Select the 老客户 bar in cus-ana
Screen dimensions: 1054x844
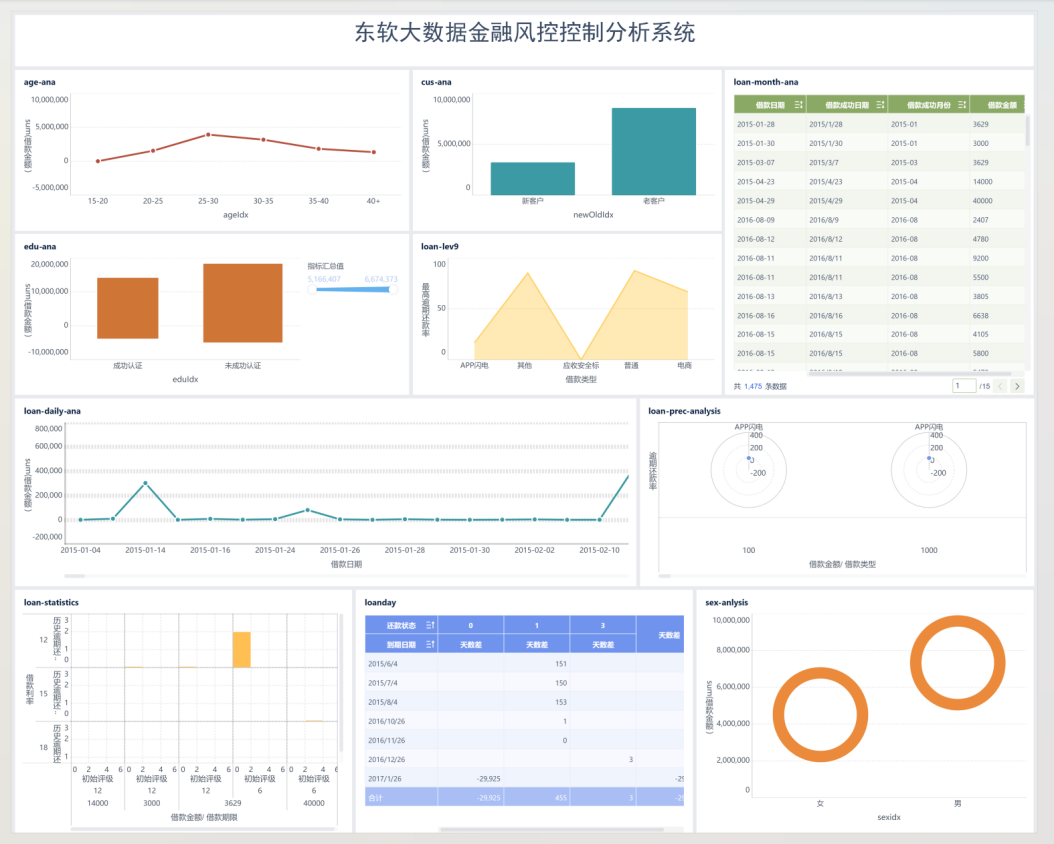pyautogui.click(x=654, y=151)
